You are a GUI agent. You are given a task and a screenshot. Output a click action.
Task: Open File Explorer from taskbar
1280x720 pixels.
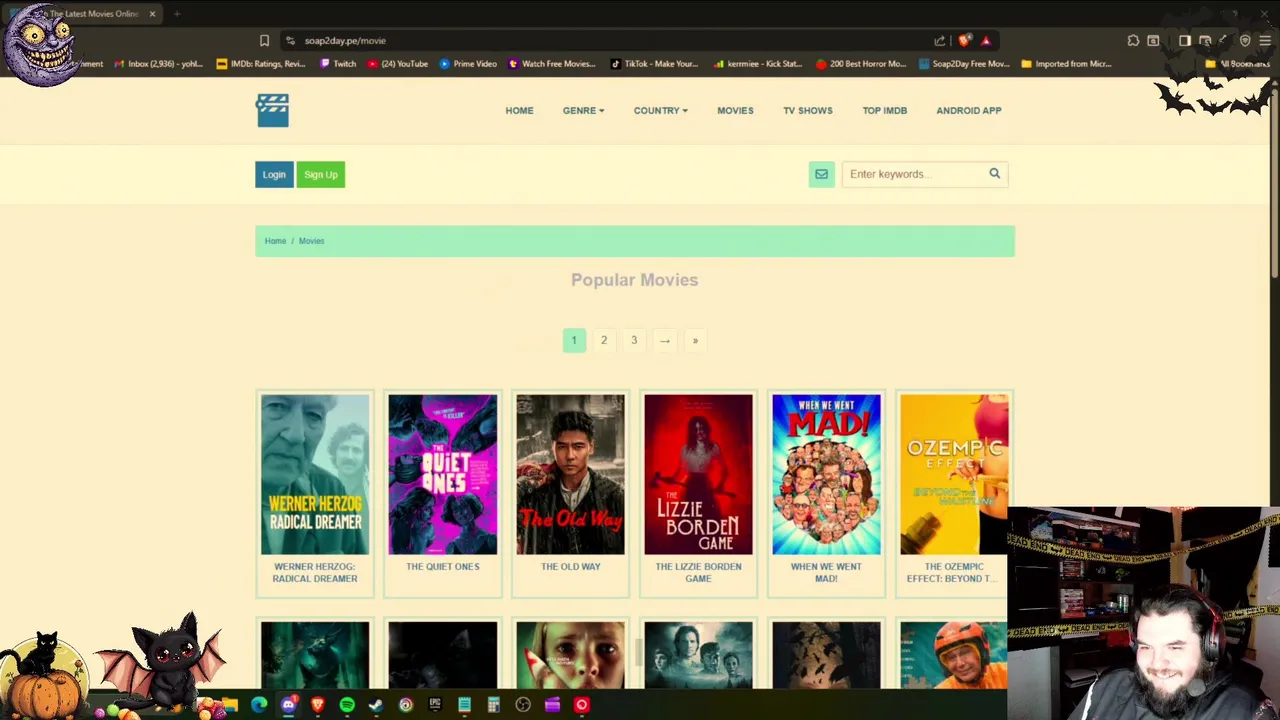tap(230, 705)
